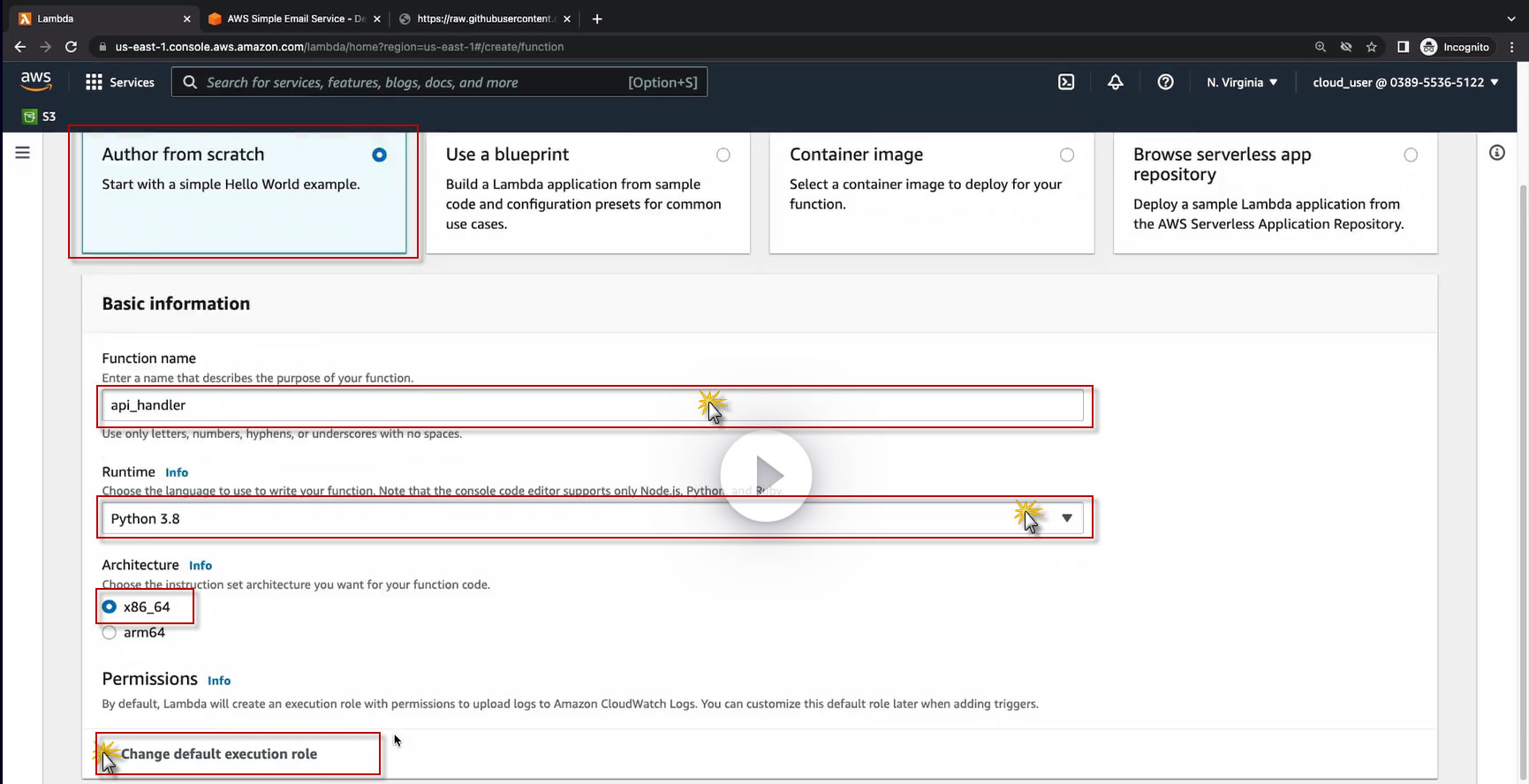This screenshot has height=784, width=1529.
Task: Select the Use a blueprint option
Action: pos(588,192)
